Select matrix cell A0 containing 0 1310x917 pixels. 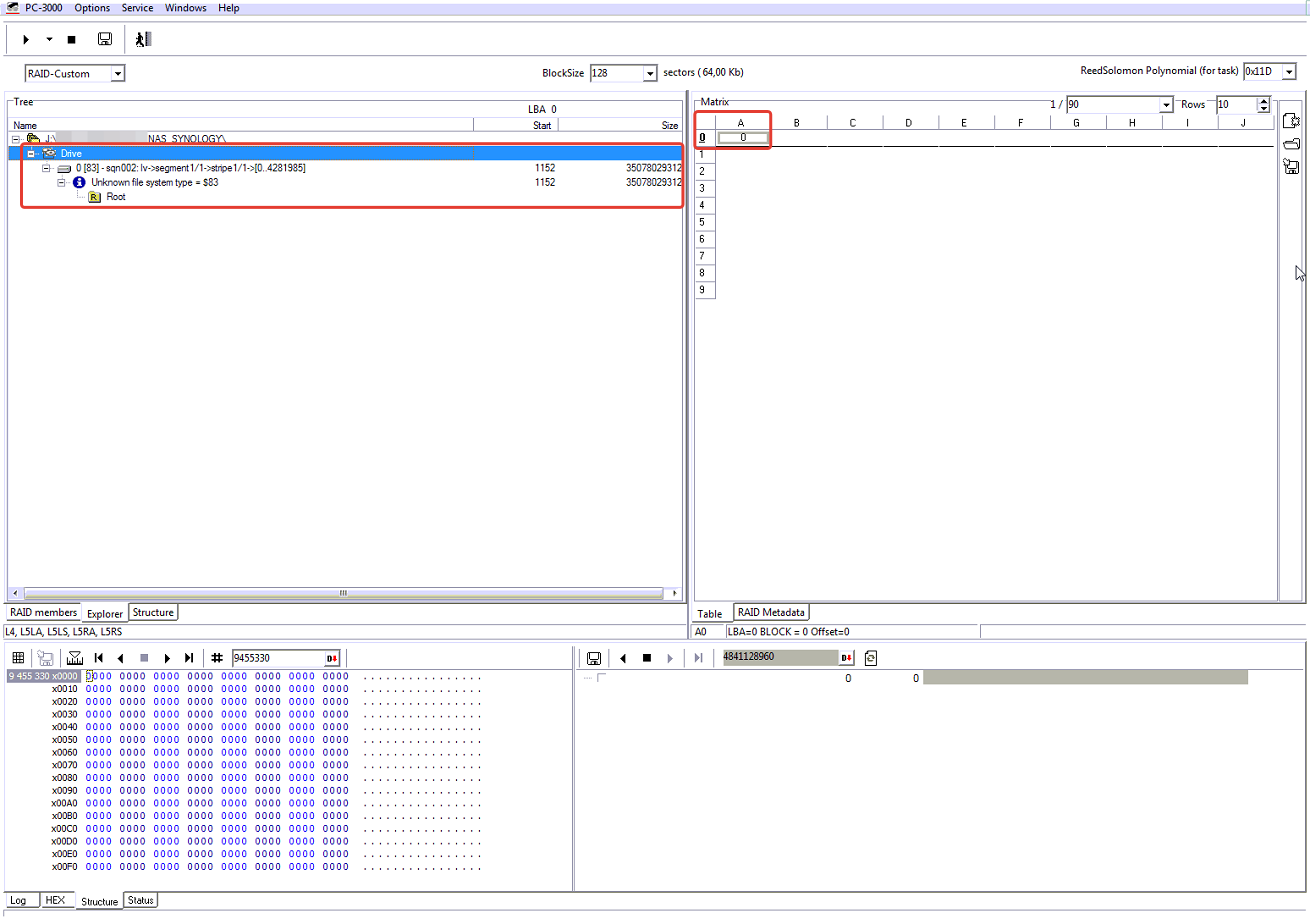tap(743, 138)
